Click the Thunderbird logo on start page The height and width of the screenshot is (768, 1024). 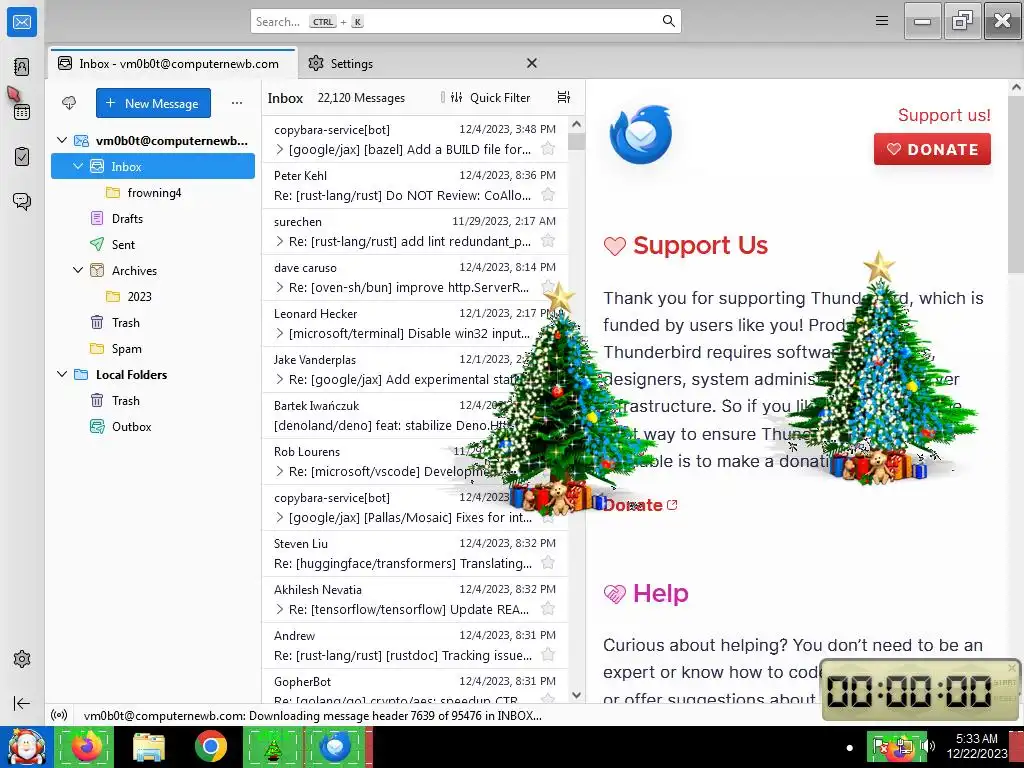[641, 135]
